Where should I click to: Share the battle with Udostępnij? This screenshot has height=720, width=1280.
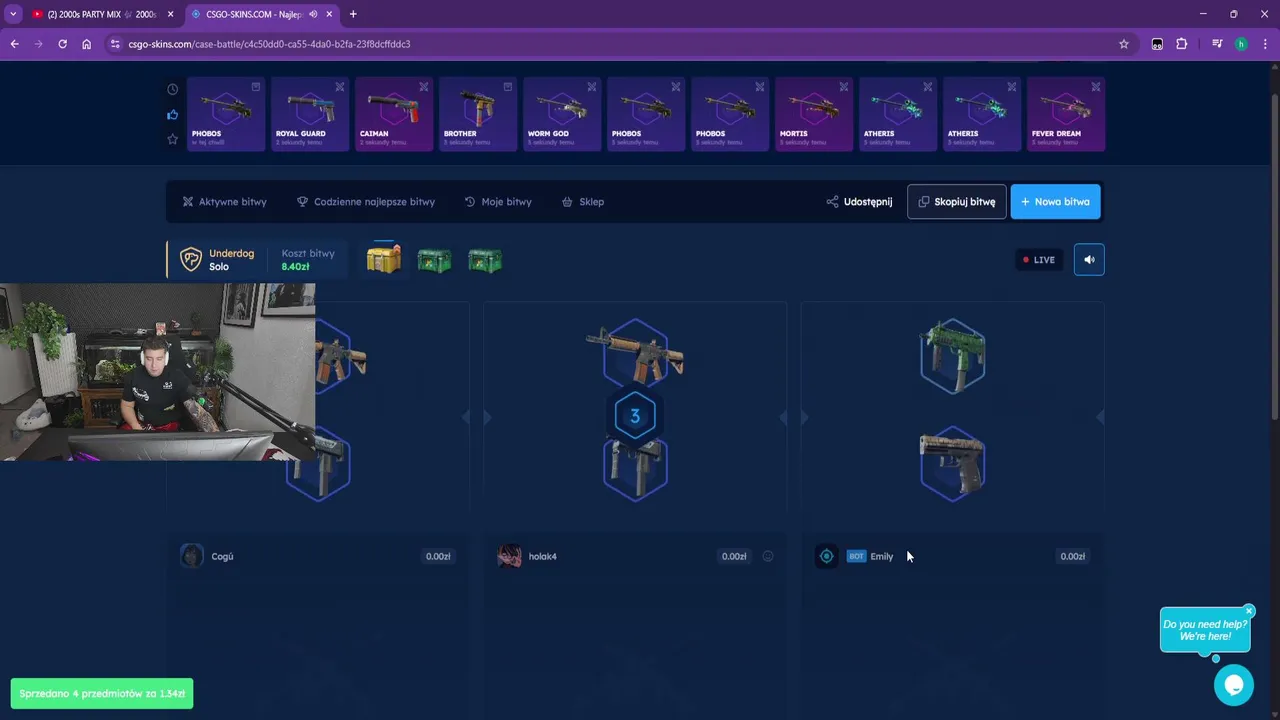coord(859,202)
